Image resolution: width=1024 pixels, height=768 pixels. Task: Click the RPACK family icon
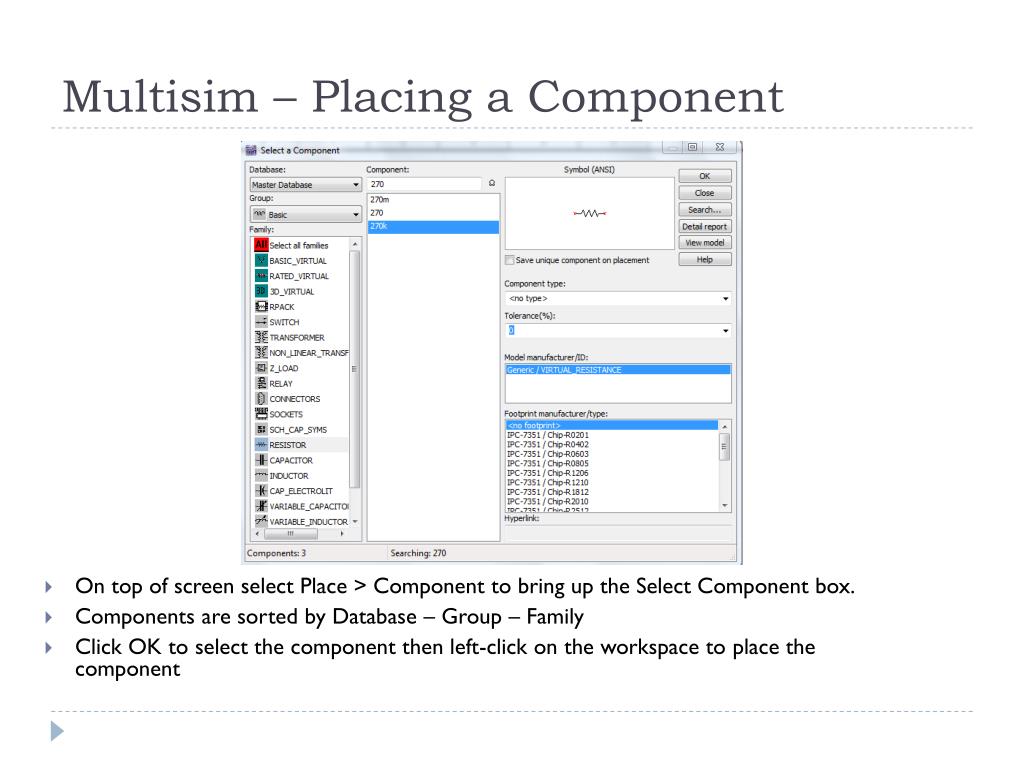(261, 306)
